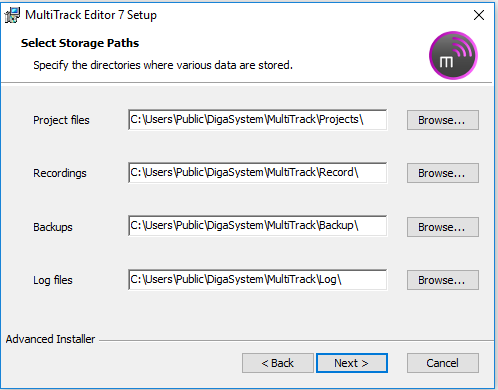The width and height of the screenshot is (498, 390).
Task: Focus the Log files path field
Action: click(x=257, y=280)
